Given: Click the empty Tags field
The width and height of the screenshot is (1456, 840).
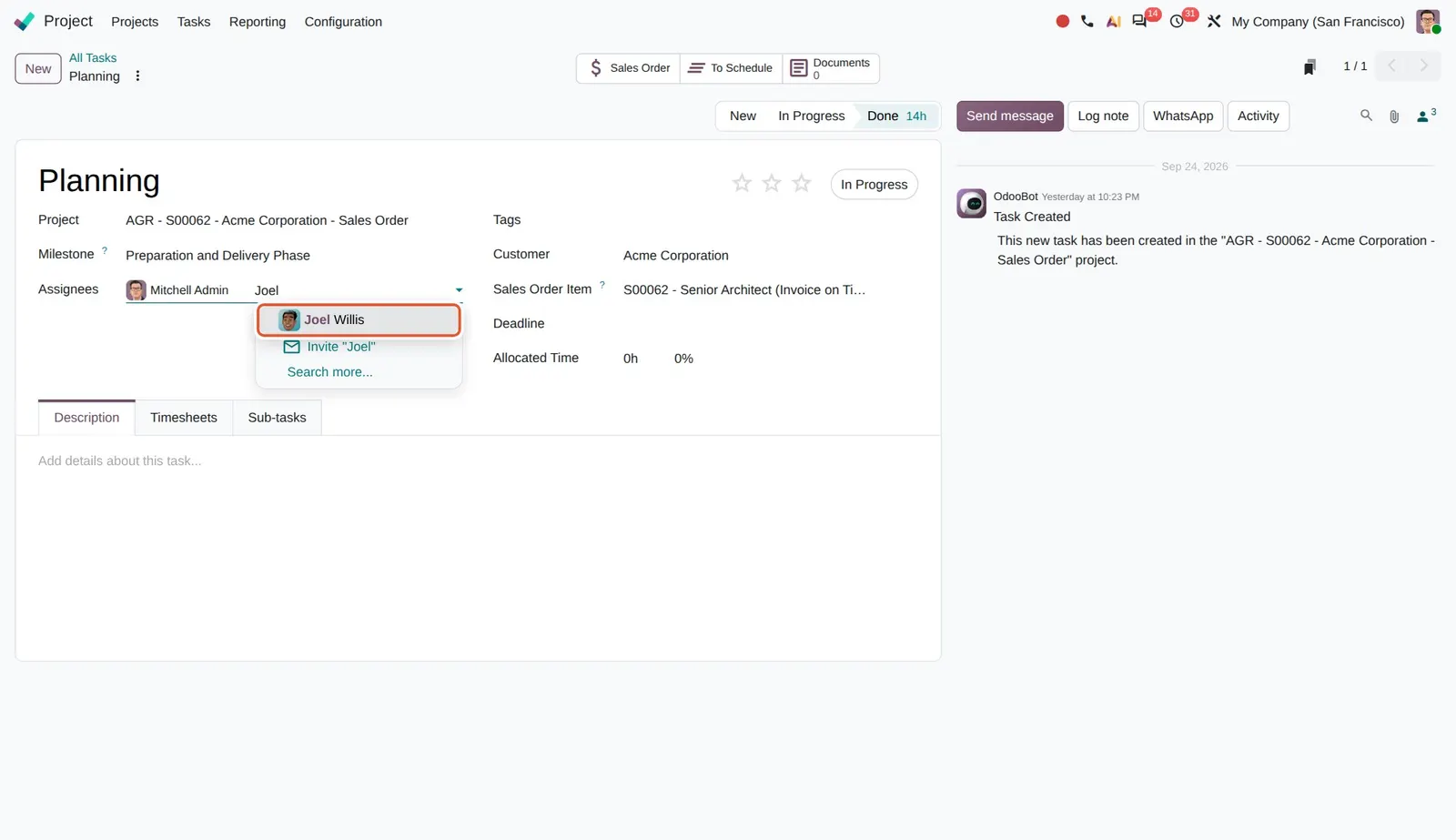Looking at the screenshot, I should [770, 221].
